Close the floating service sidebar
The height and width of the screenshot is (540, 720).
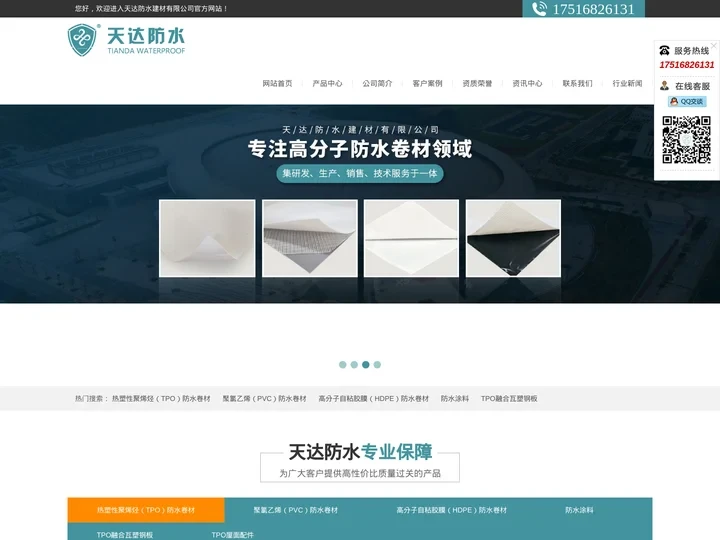pos(714,45)
